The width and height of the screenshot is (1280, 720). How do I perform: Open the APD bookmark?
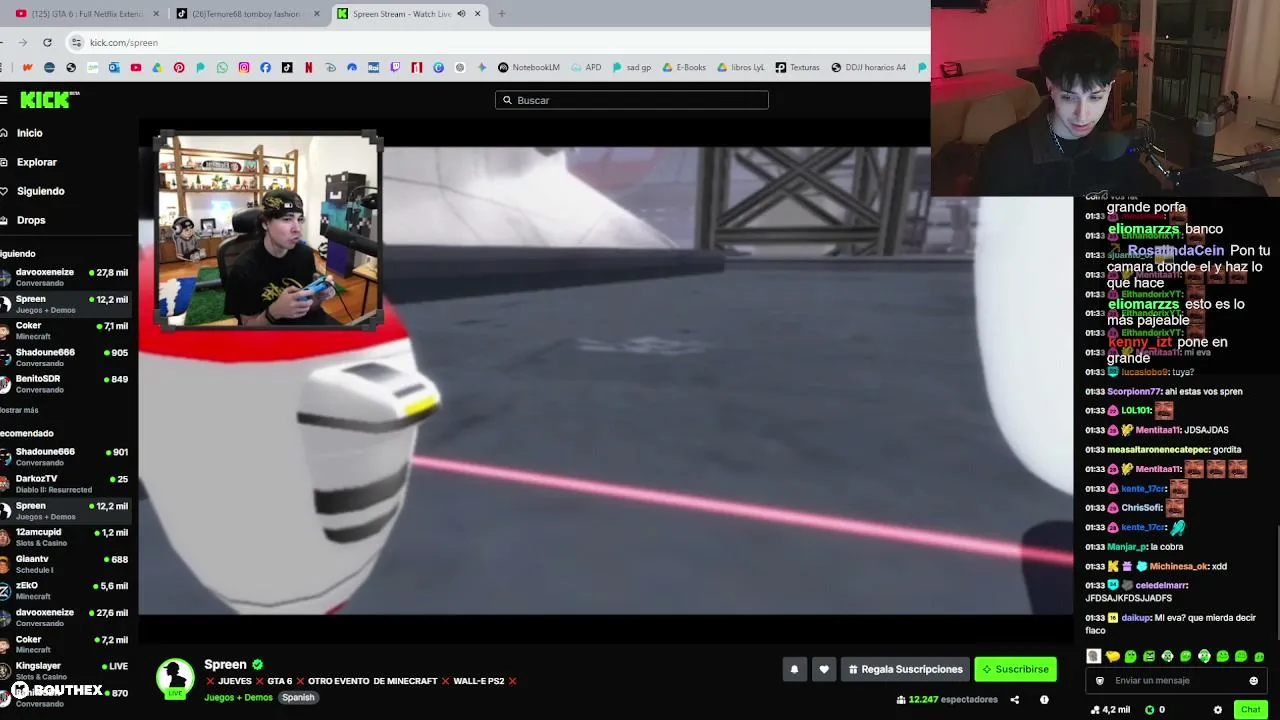tap(587, 68)
